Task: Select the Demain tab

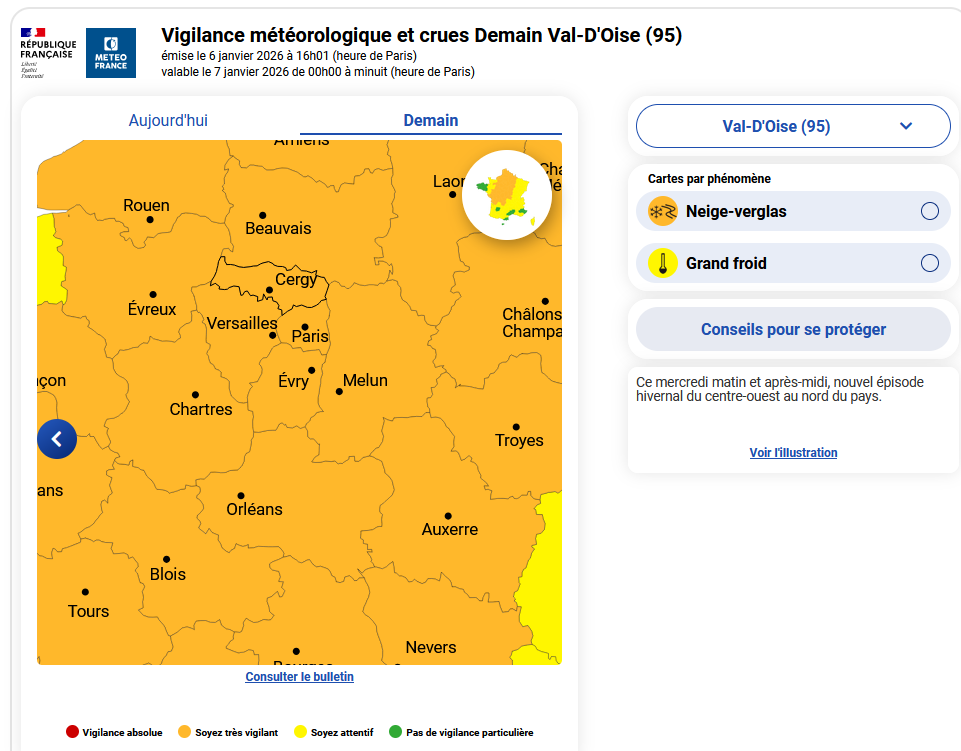Action: coord(430,121)
